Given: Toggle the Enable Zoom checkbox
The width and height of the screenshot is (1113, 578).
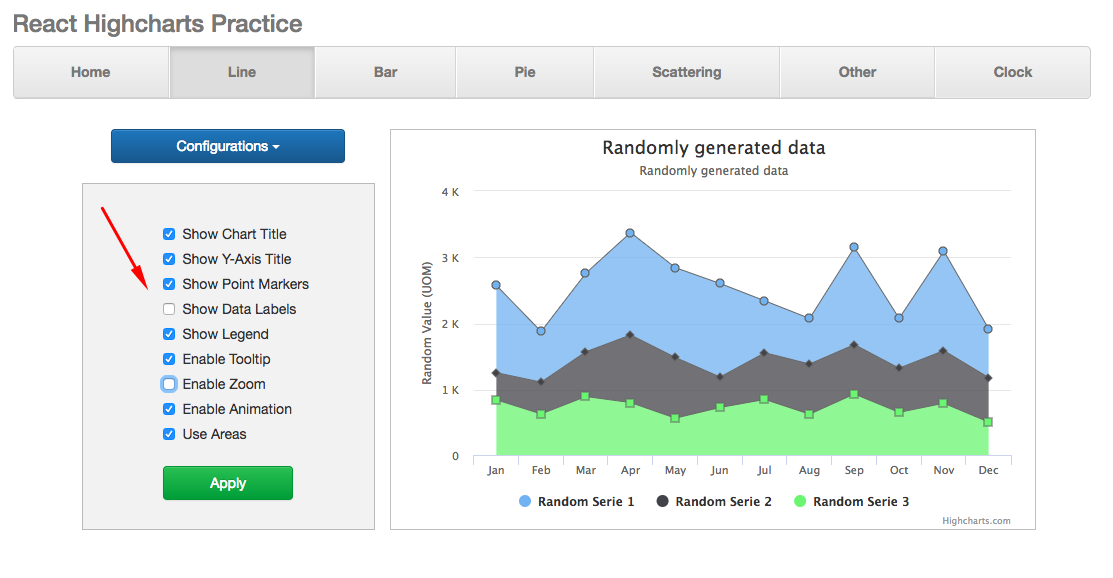Looking at the screenshot, I should coord(168,384).
